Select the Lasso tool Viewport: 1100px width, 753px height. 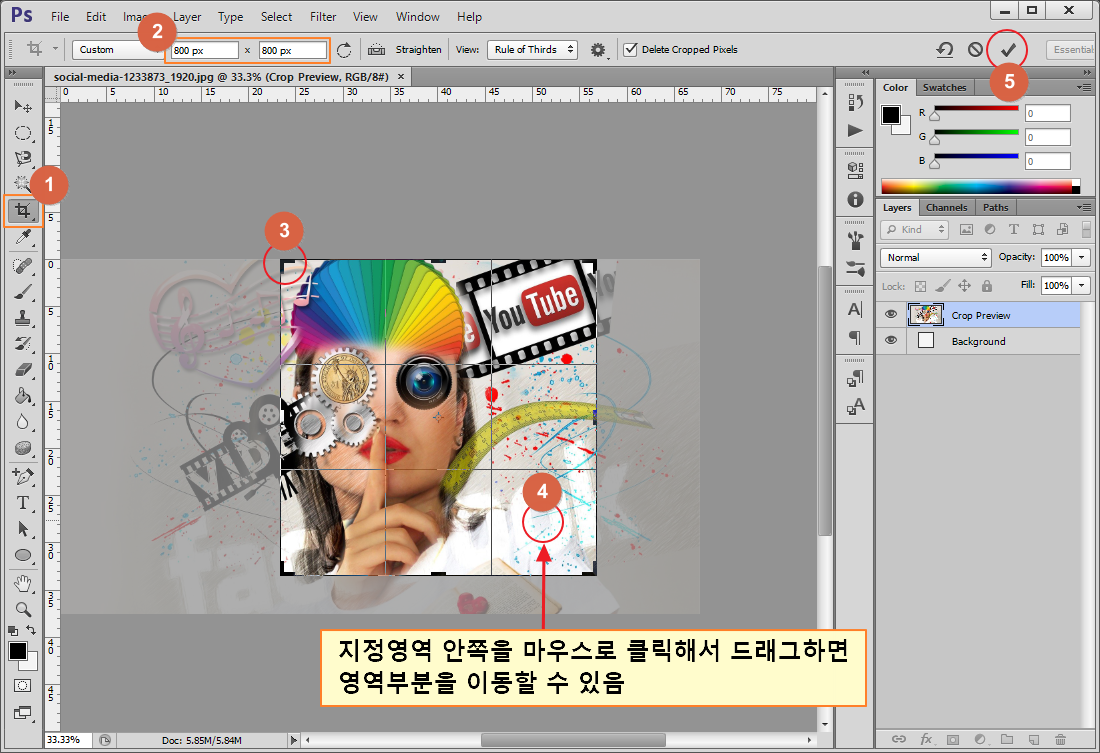(x=23, y=159)
